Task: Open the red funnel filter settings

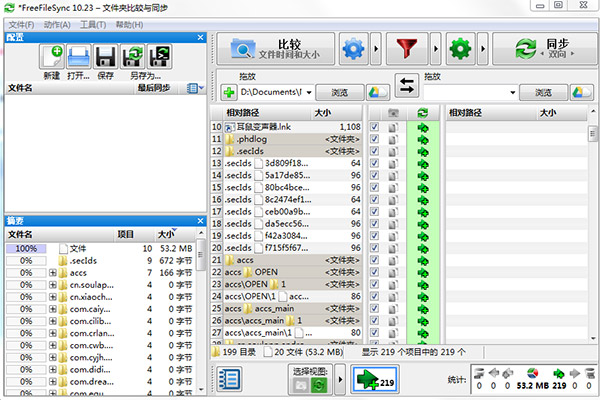Action: click(x=407, y=48)
